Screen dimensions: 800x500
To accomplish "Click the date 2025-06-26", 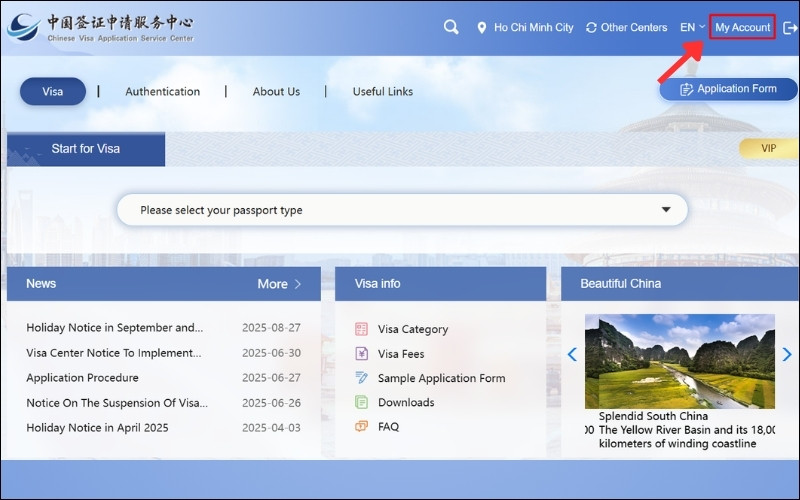I will (271, 403).
